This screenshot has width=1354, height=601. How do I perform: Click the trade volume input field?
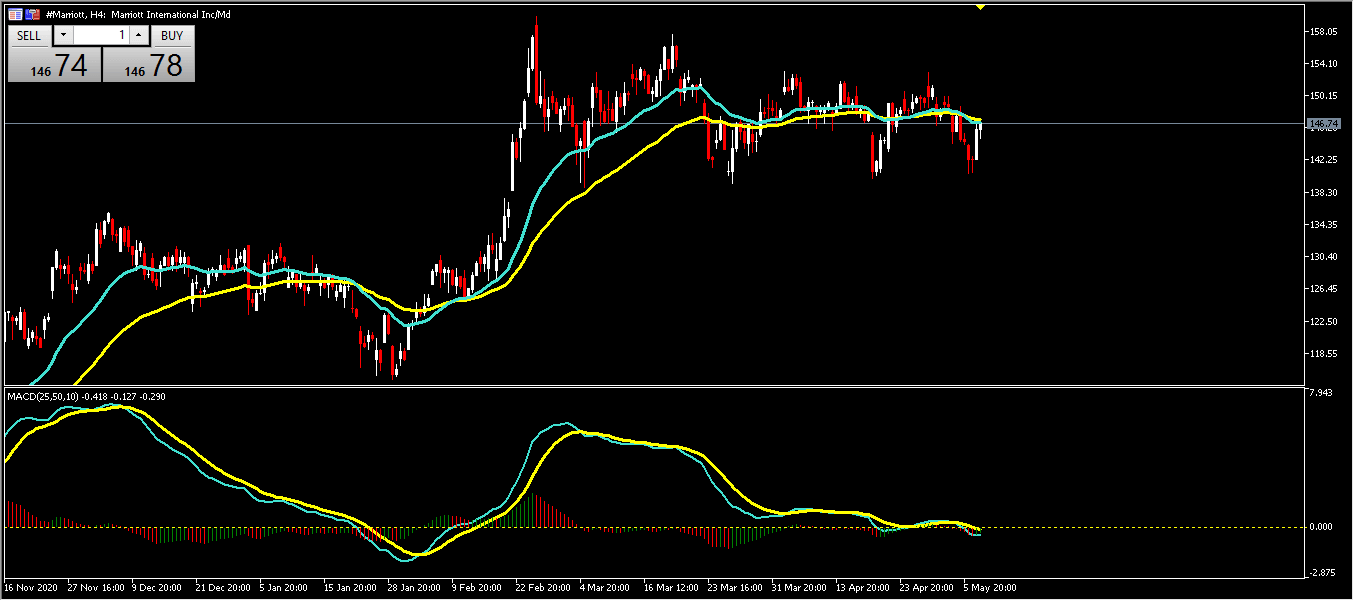click(101, 35)
